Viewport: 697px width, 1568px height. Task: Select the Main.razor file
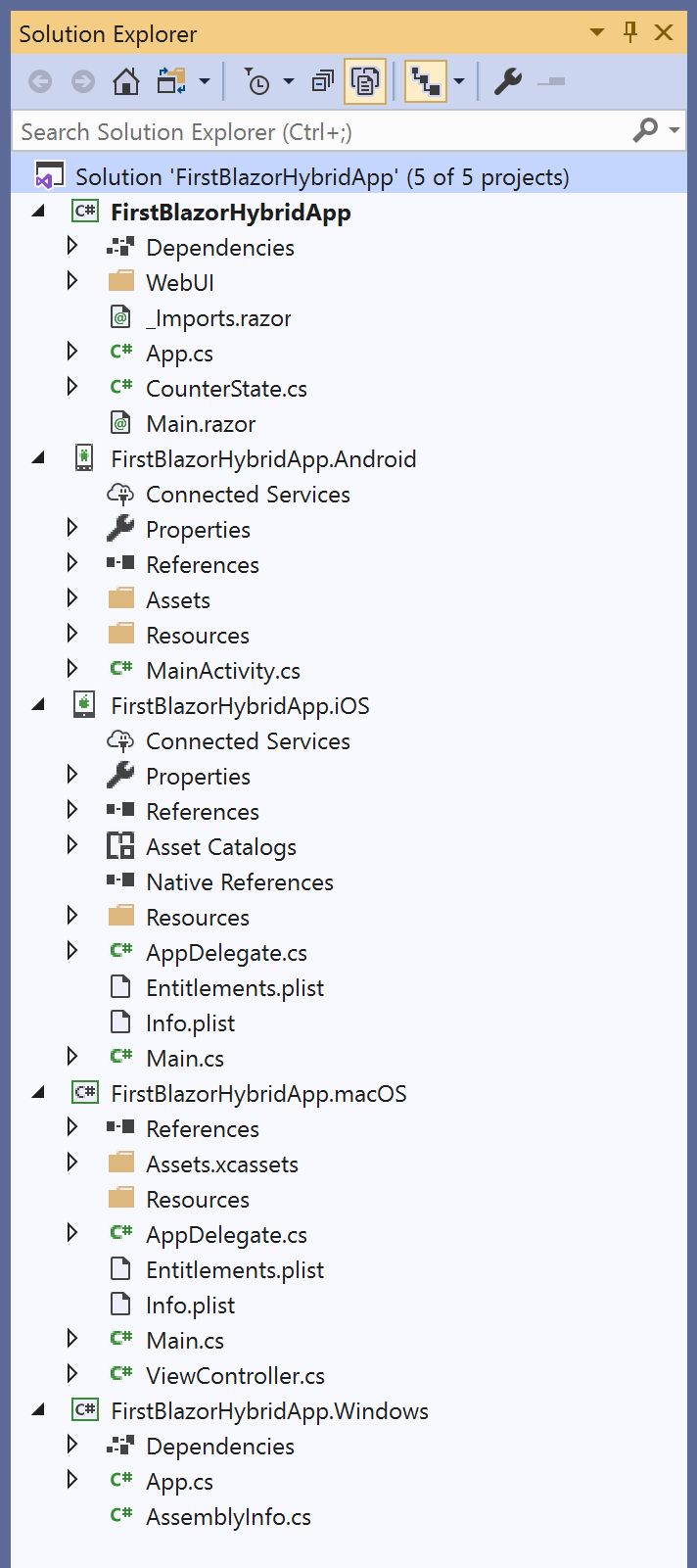pos(201,424)
